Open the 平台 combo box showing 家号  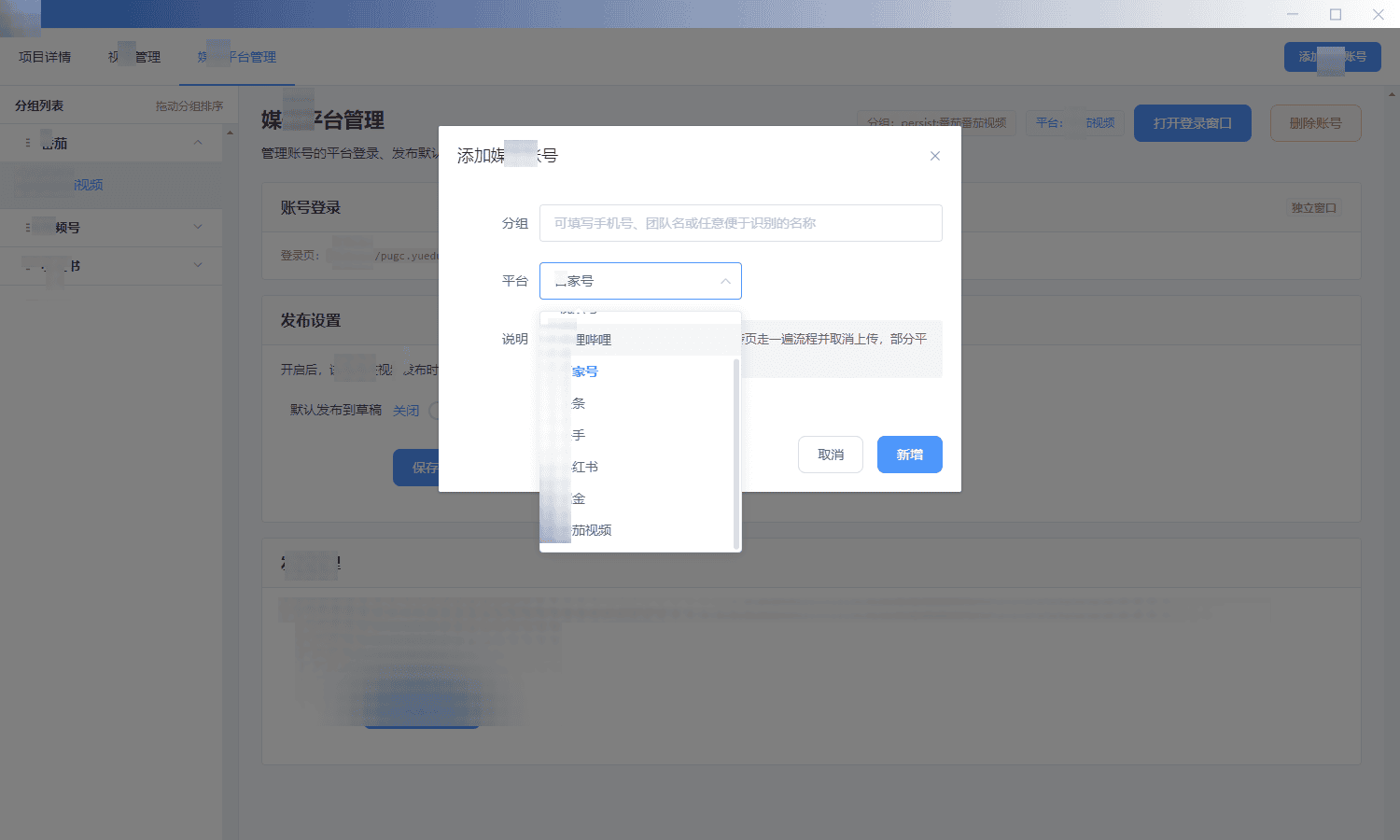coord(640,281)
